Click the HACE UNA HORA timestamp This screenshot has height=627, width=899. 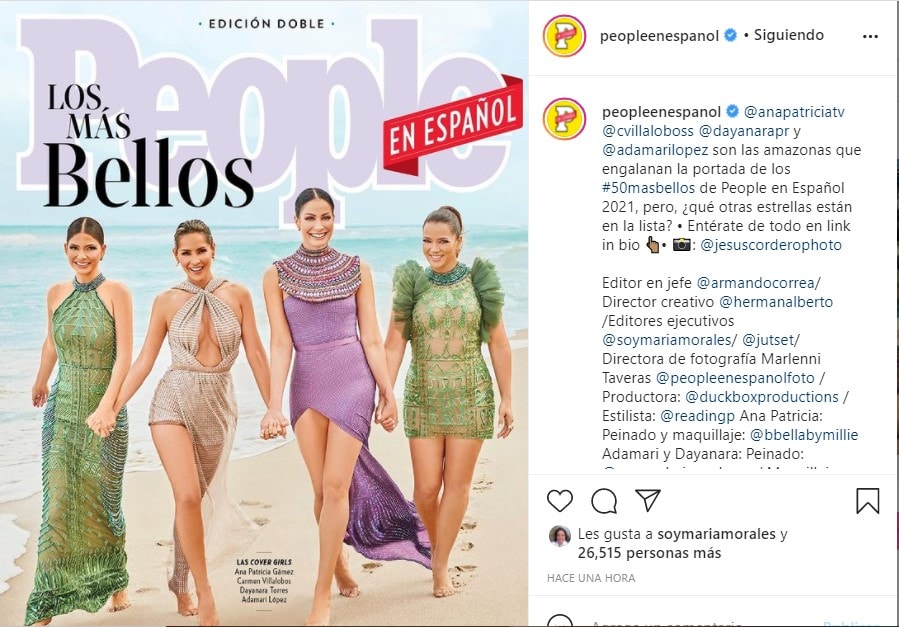click(x=591, y=578)
